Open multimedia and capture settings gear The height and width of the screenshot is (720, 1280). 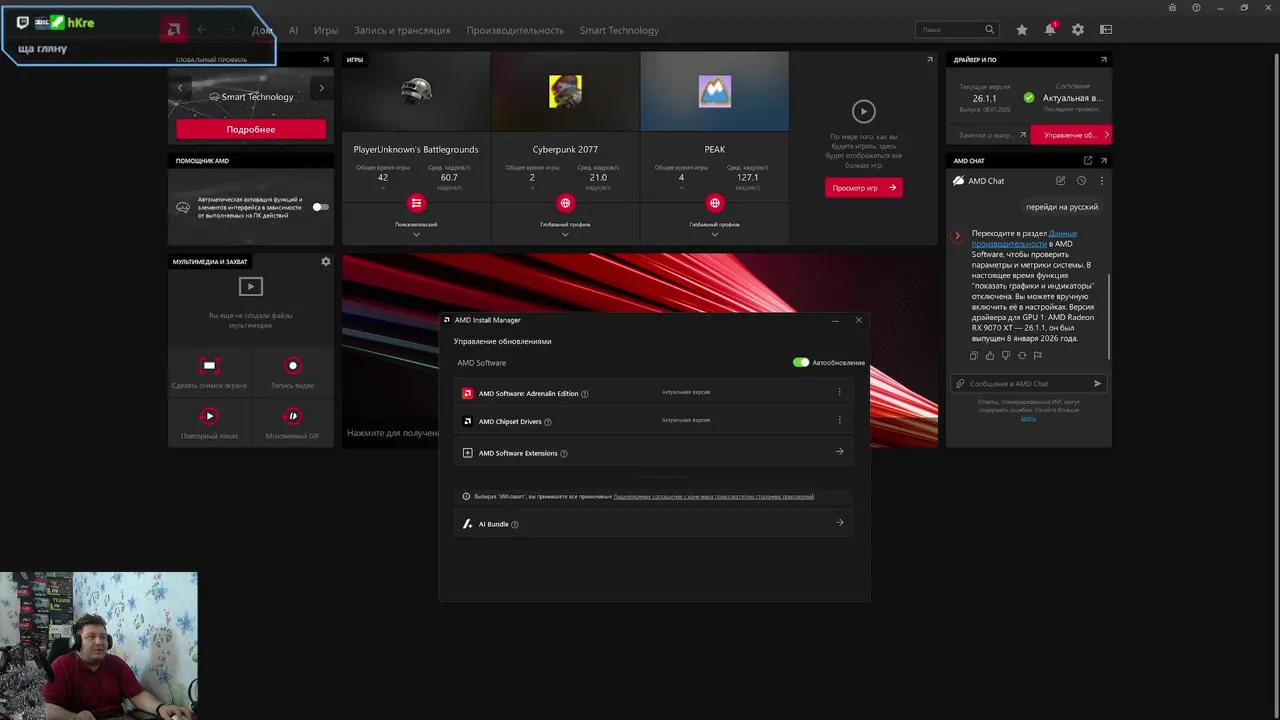pyautogui.click(x=325, y=261)
